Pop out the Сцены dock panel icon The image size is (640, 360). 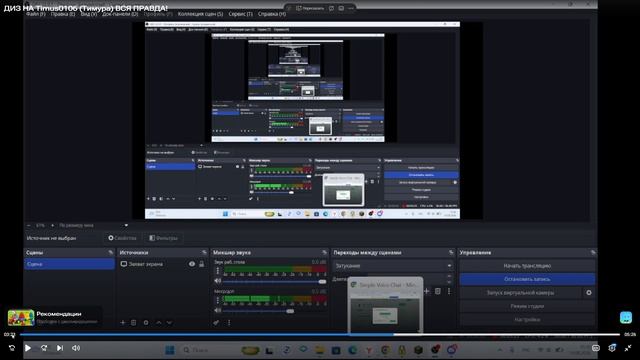pos(111,253)
